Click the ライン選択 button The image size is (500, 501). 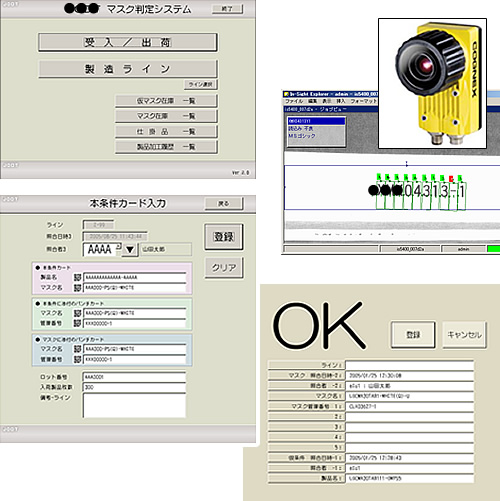[x=201, y=85]
